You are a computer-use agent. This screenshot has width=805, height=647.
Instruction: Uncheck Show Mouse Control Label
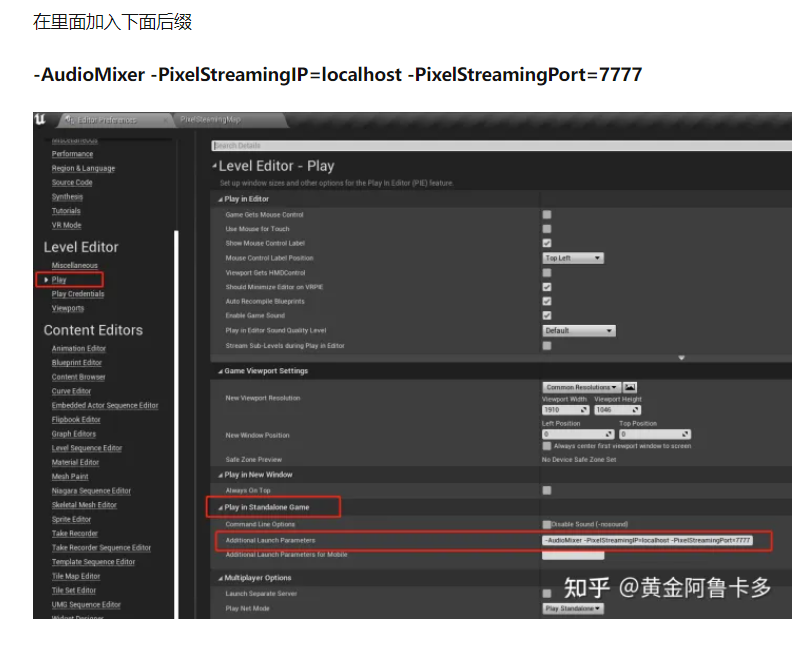(547, 243)
